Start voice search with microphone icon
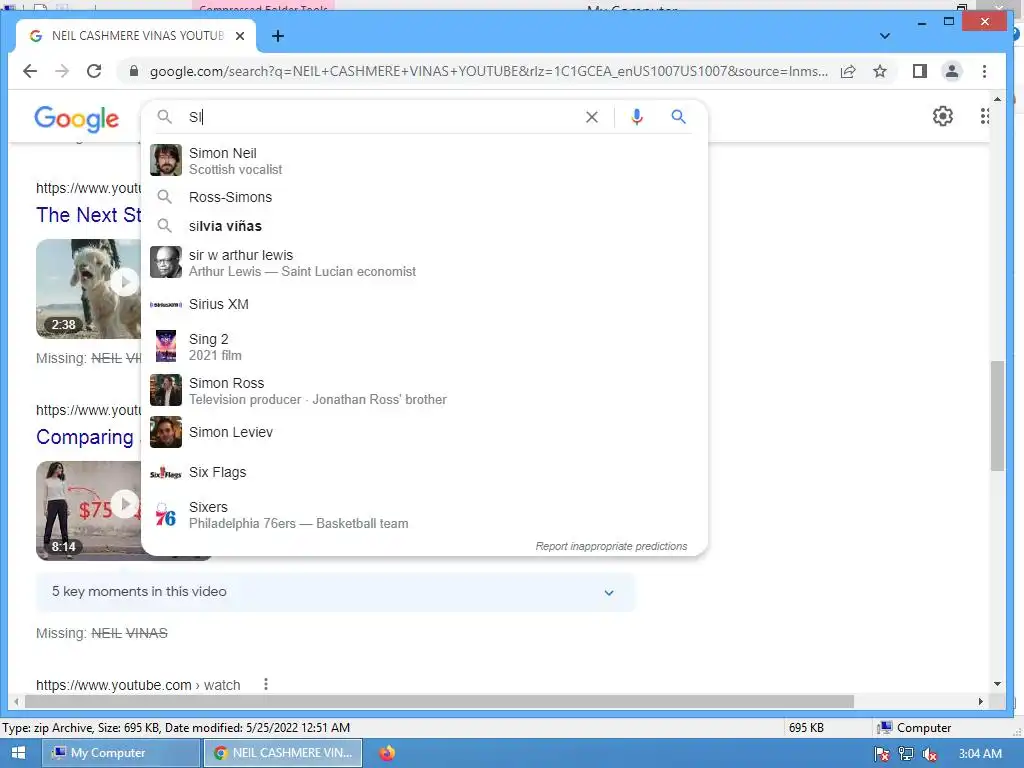Image resolution: width=1024 pixels, height=768 pixels. (637, 117)
